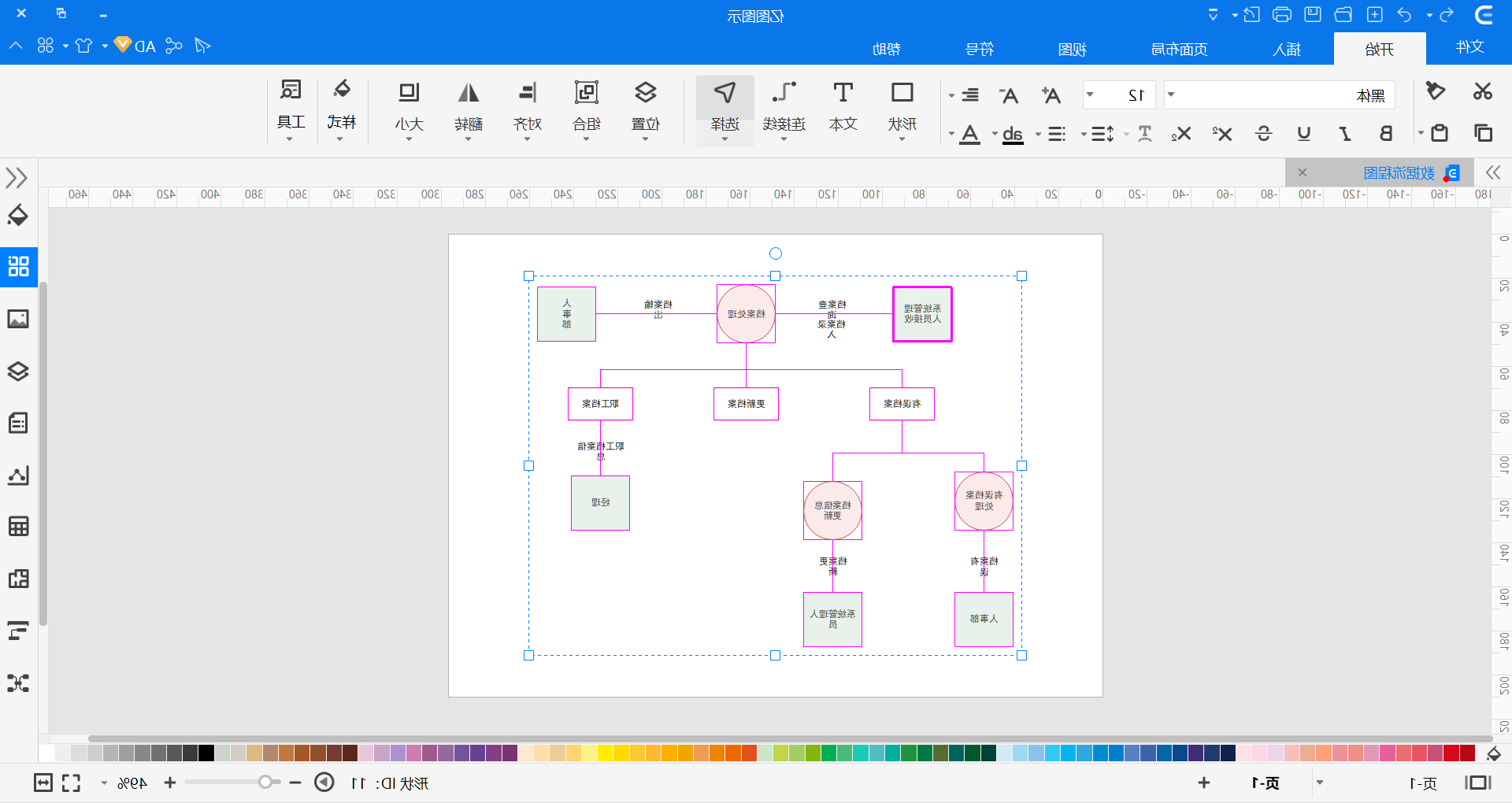Toggle Strikethrough formatting

pyautogui.click(x=1263, y=134)
